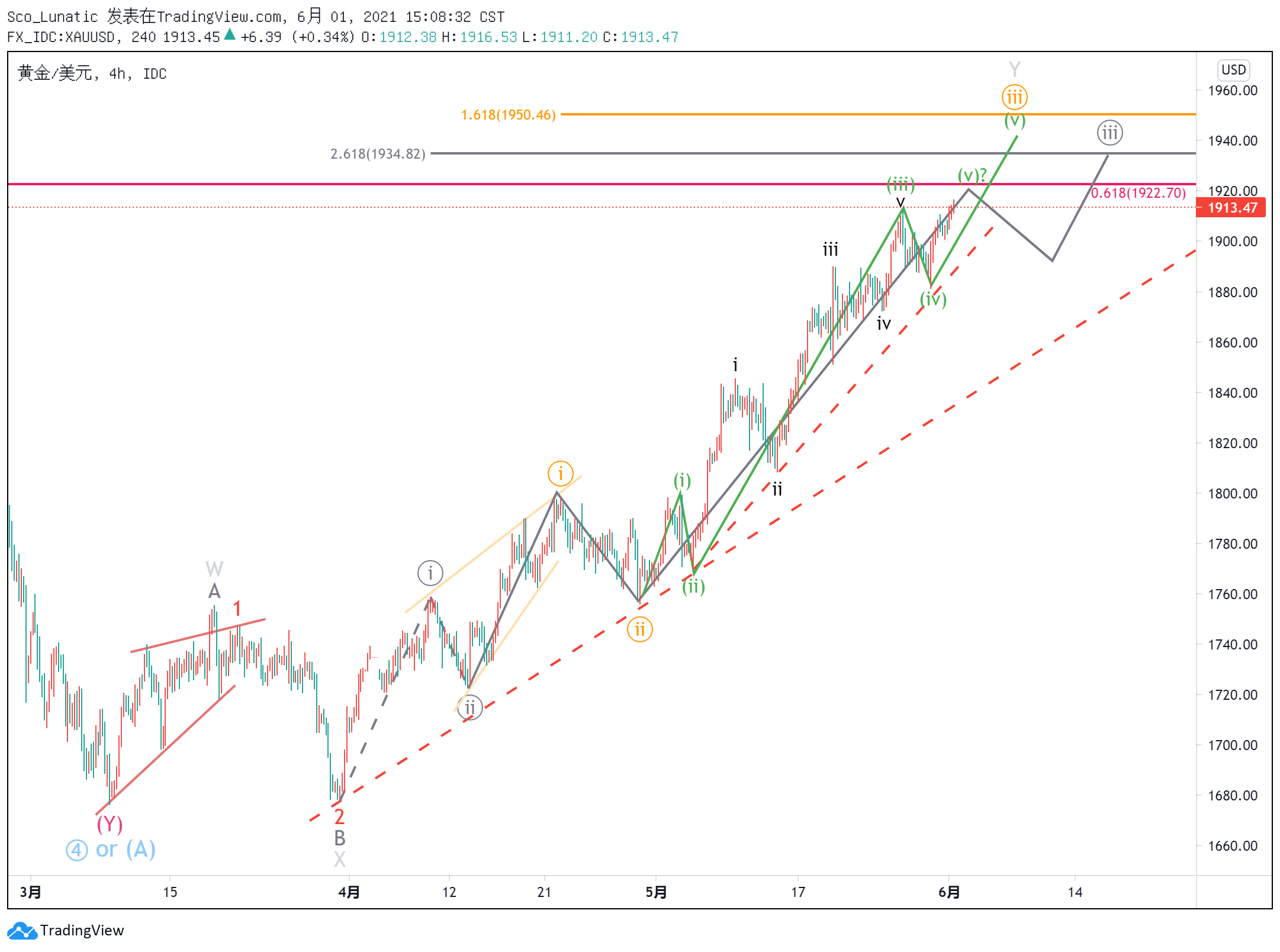This screenshot has width=1280, height=952.
Task: Click the gray Y label at chart top
Action: (x=1015, y=70)
